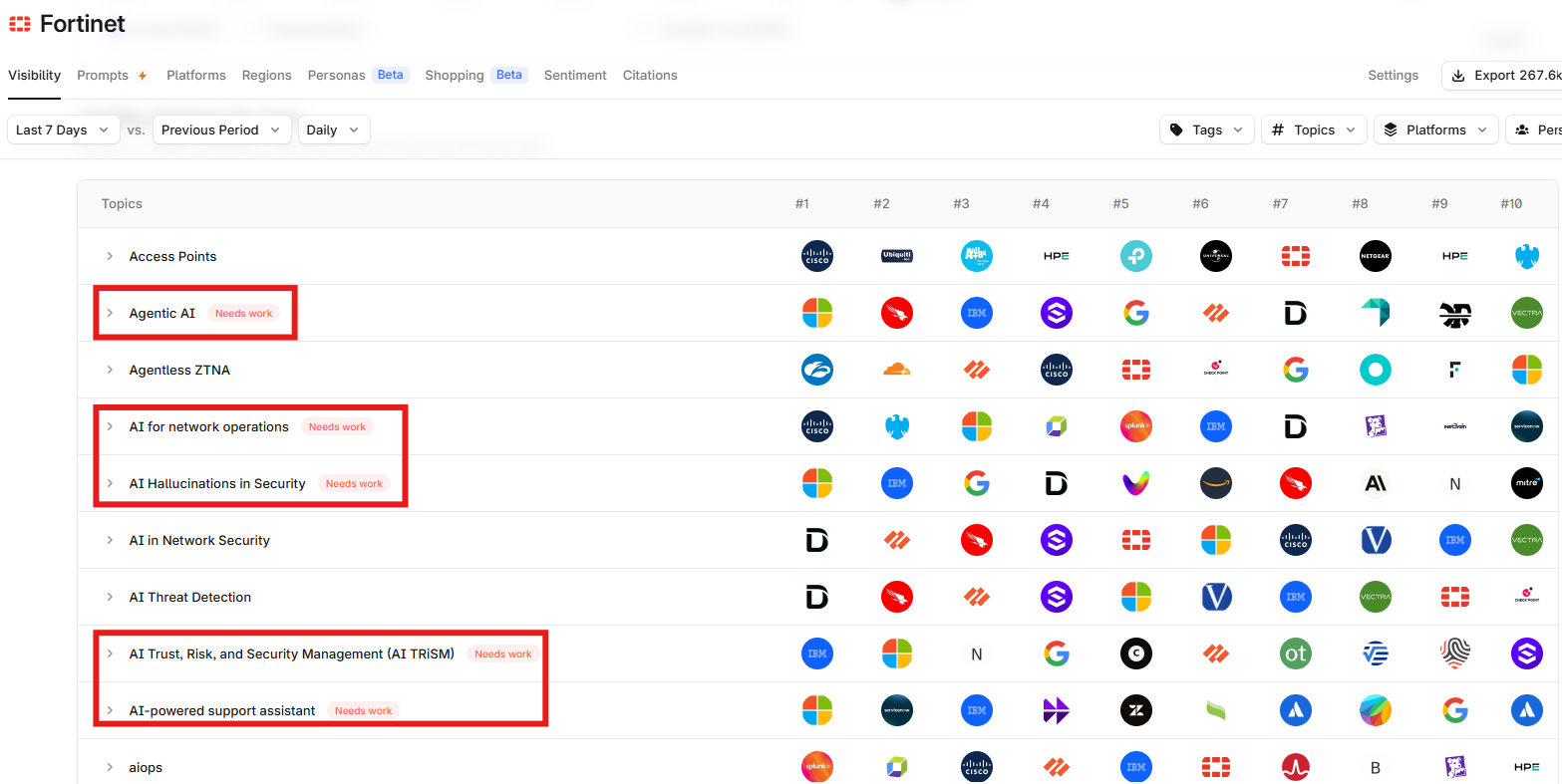Select the CrowdStrike logo in the Agentic AI row
The image size is (1562, 784).
[x=897, y=313]
